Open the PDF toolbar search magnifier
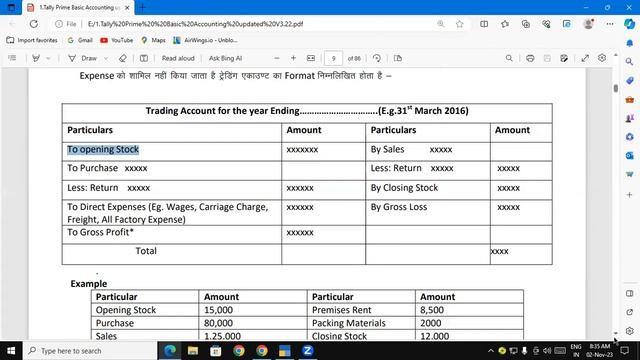Screen dimensions: 640x360 pyautogui.click(x=509, y=58)
